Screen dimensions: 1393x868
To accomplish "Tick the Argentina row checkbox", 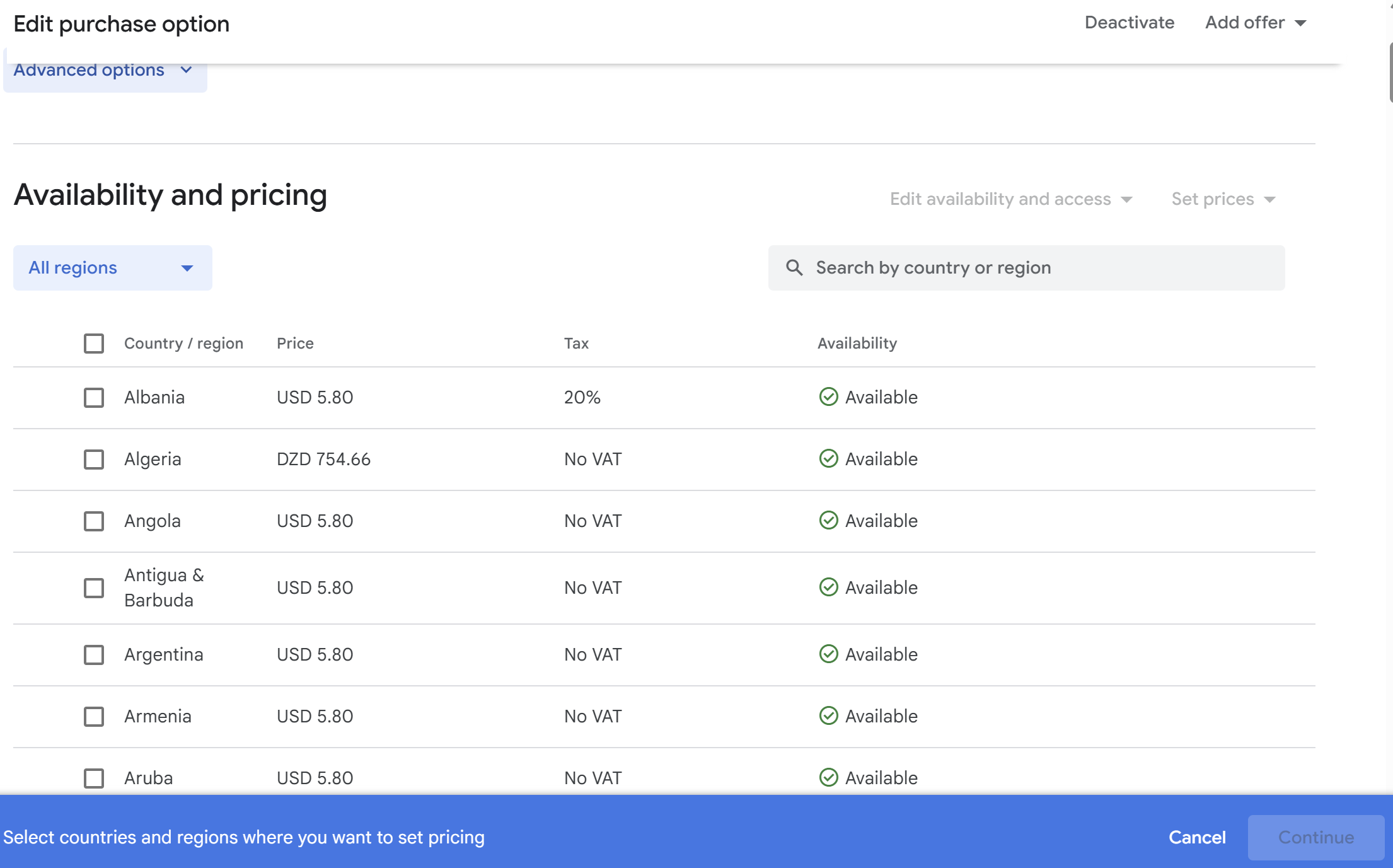I will point(94,655).
